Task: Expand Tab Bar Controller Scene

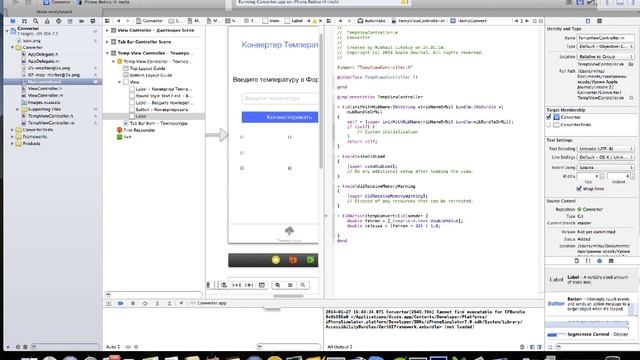Action: 107,42
